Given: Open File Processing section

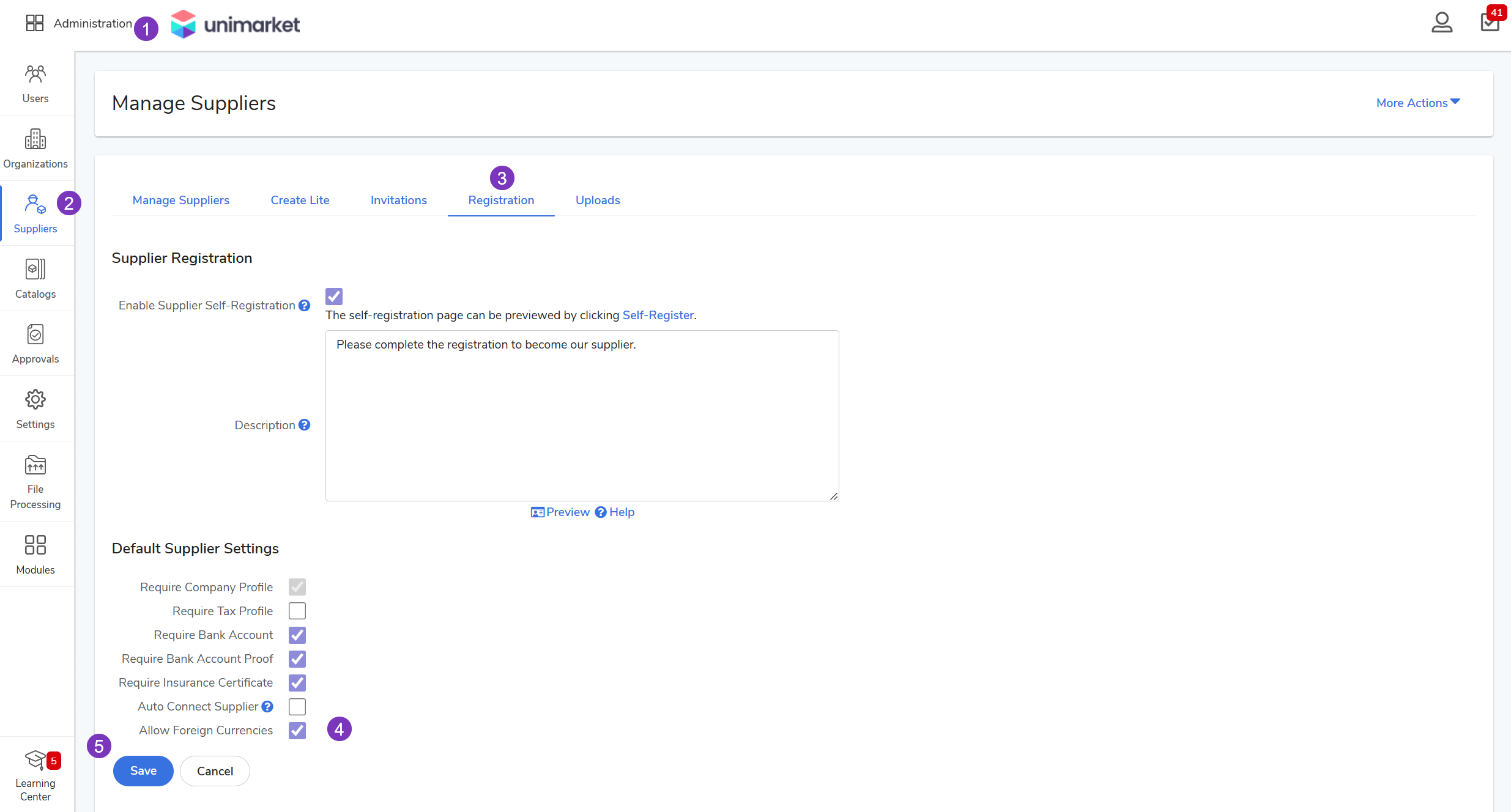Looking at the screenshot, I should coord(35,481).
